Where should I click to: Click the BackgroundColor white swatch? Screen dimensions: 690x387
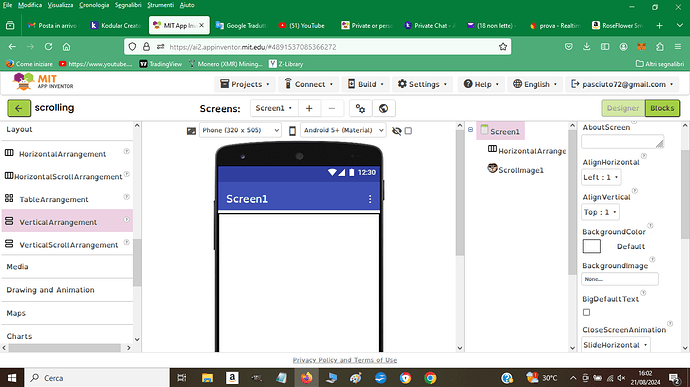coord(591,246)
